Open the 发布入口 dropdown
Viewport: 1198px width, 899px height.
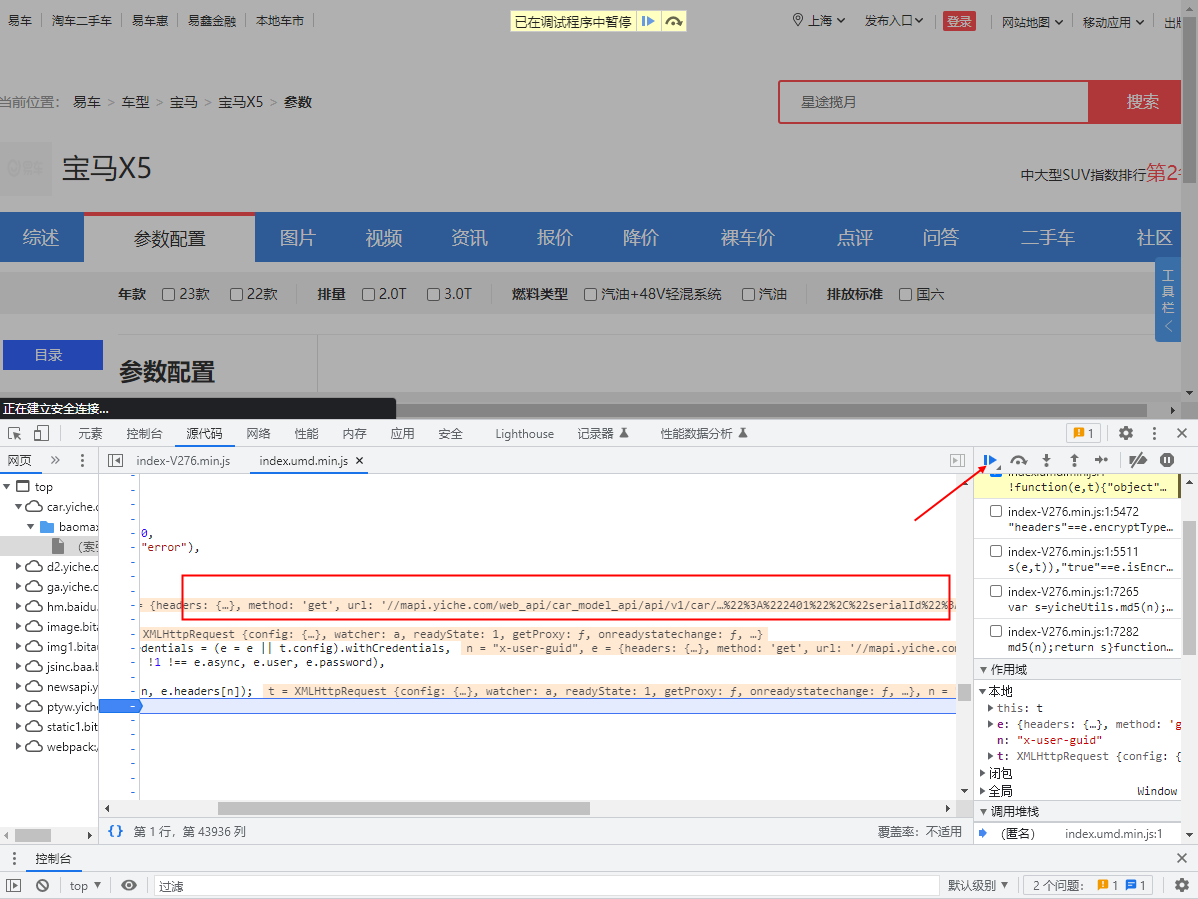pos(894,21)
